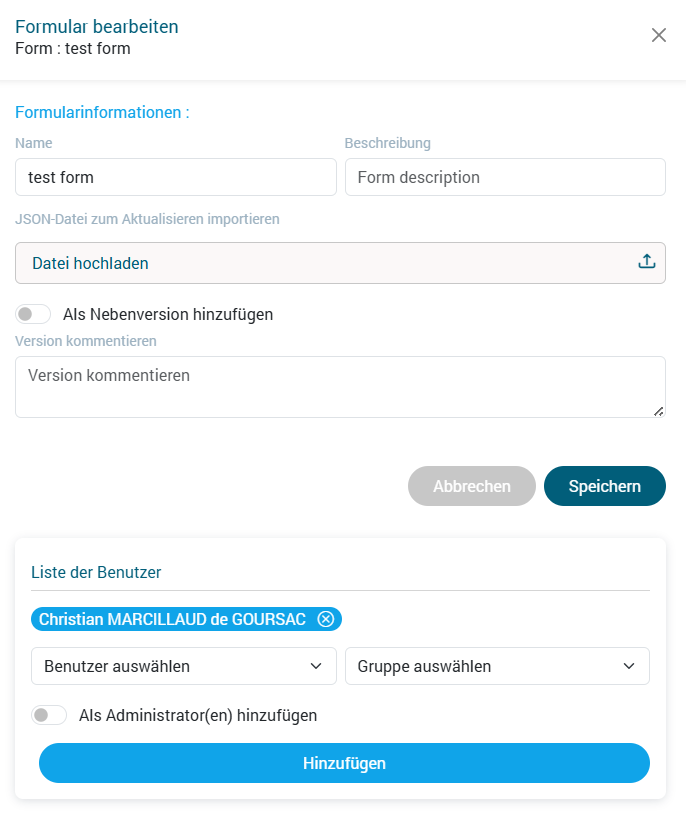The height and width of the screenshot is (816, 686).
Task: Cancel changes using Abbrechen
Action: [x=471, y=486]
